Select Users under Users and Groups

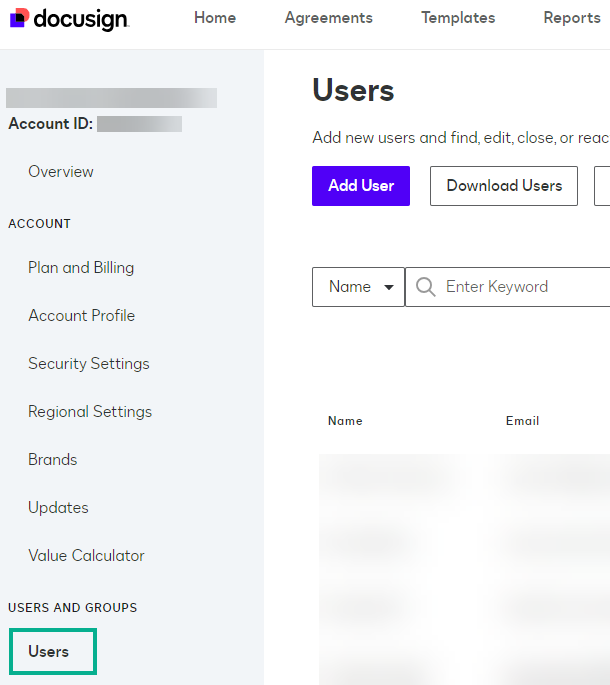coord(49,652)
